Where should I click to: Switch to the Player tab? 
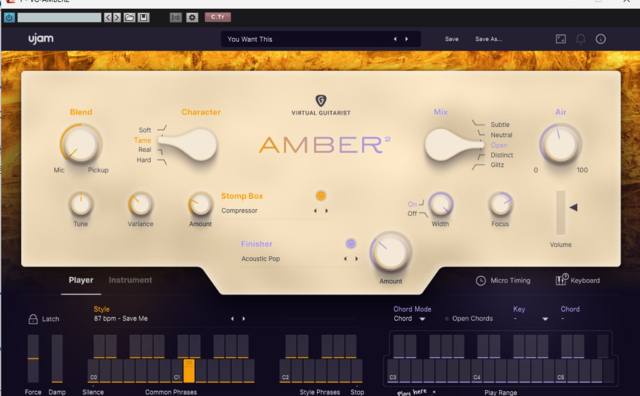(81, 280)
